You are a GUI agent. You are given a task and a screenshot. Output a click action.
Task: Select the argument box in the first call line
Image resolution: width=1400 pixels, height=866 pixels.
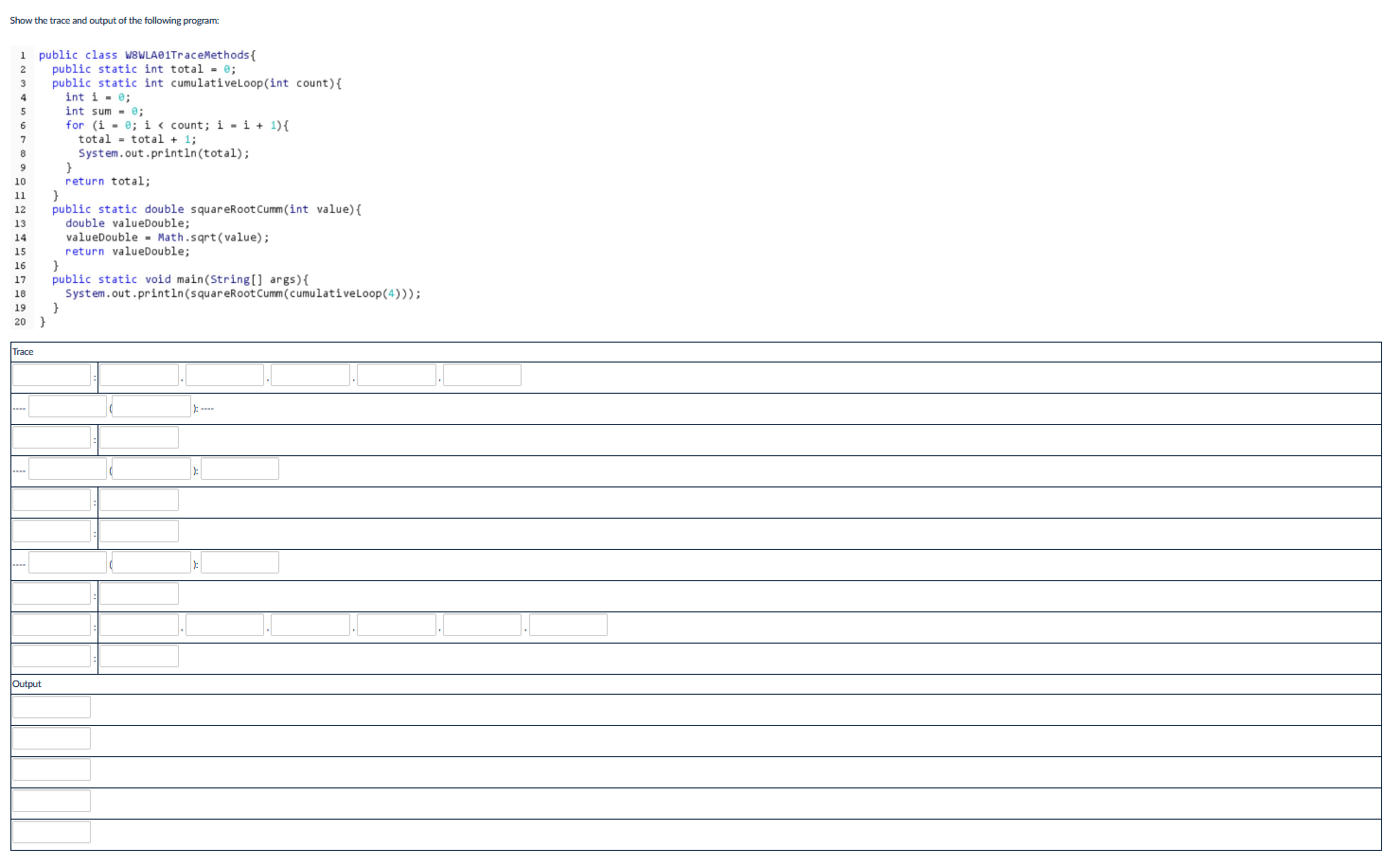click(151, 405)
